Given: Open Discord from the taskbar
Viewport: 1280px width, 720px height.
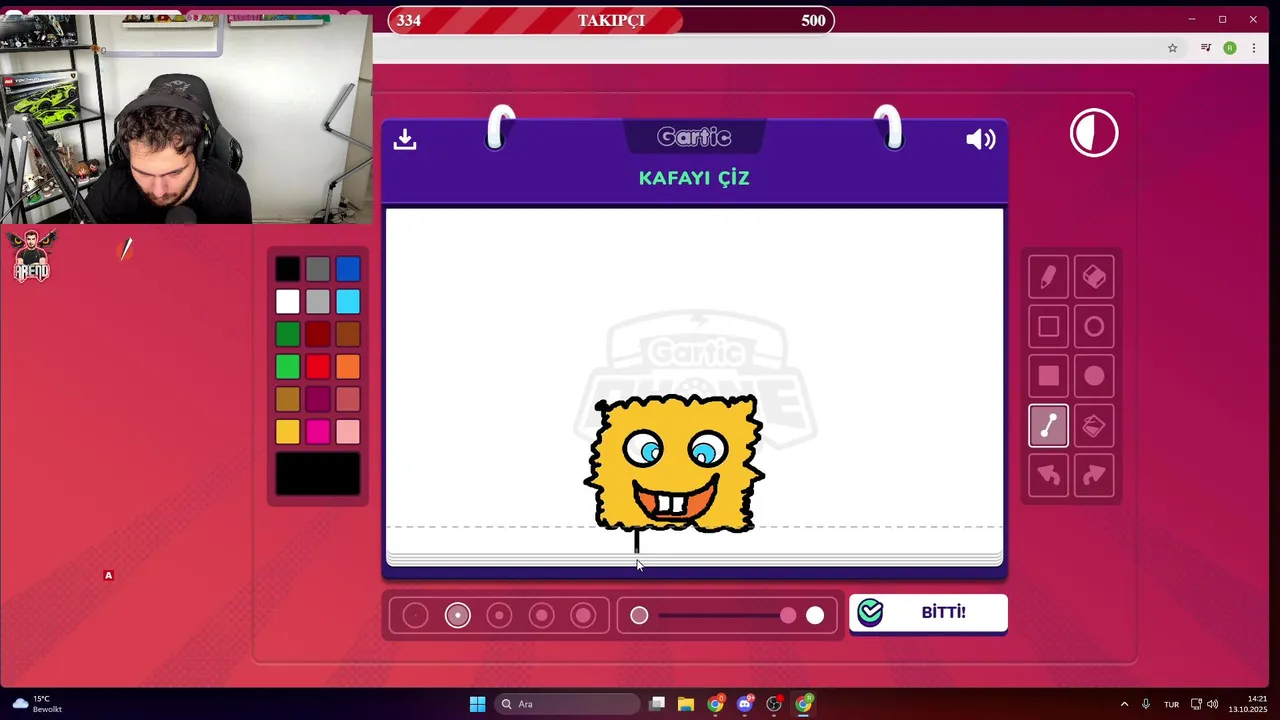Looking at the screenshot, I should 745,704.
